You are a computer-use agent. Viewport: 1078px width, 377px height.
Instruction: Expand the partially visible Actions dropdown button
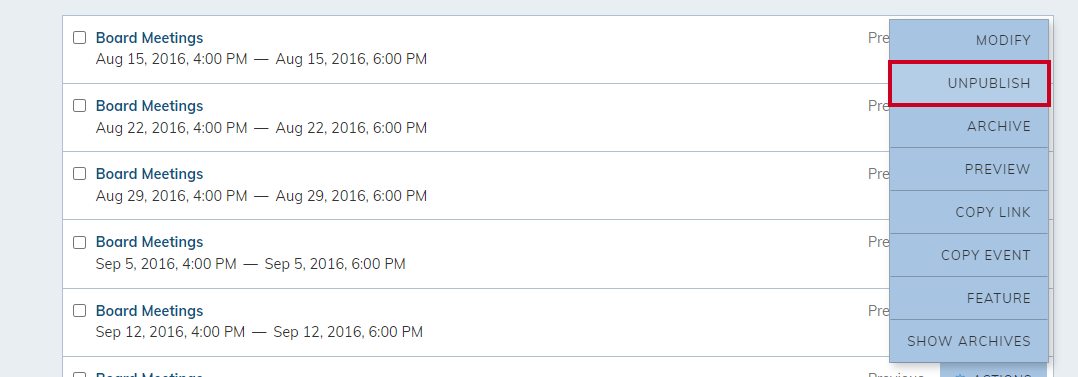(x=994, y=371)
